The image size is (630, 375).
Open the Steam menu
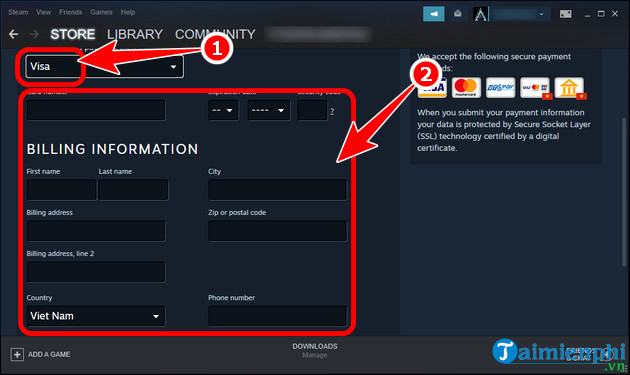pyautogui.click(x=18, y=12)
